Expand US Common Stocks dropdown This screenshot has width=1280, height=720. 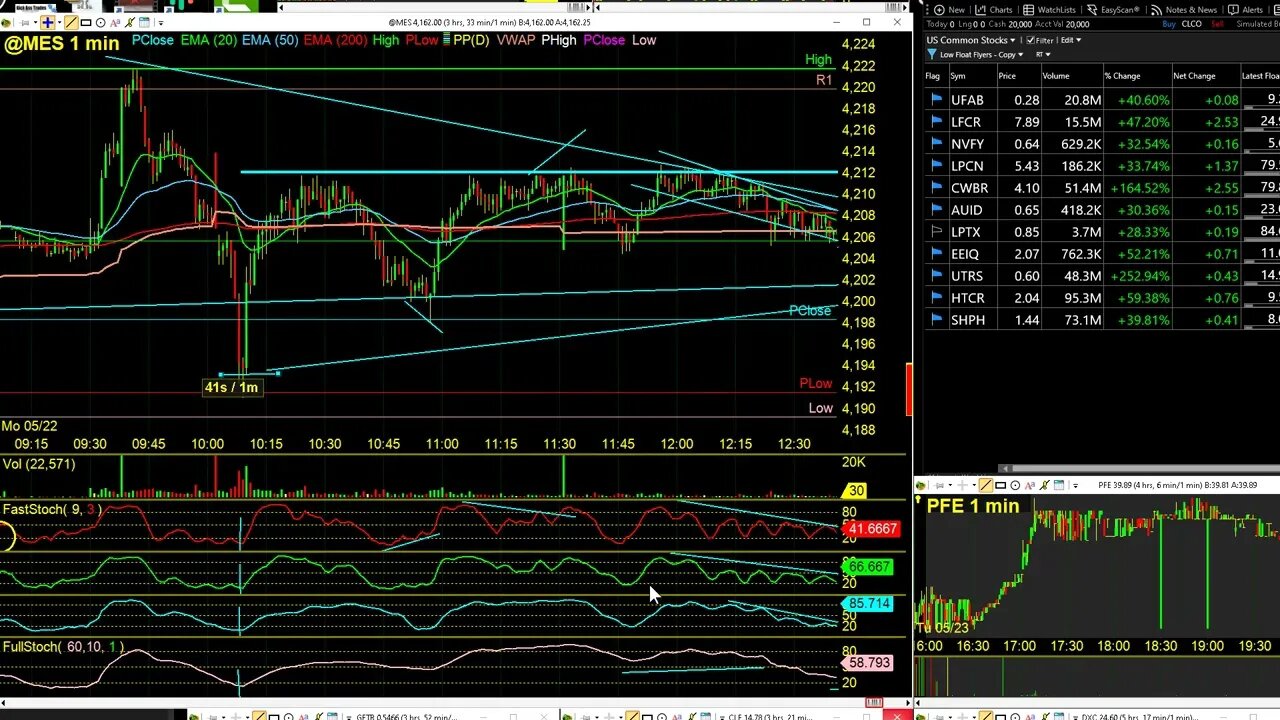969,40
